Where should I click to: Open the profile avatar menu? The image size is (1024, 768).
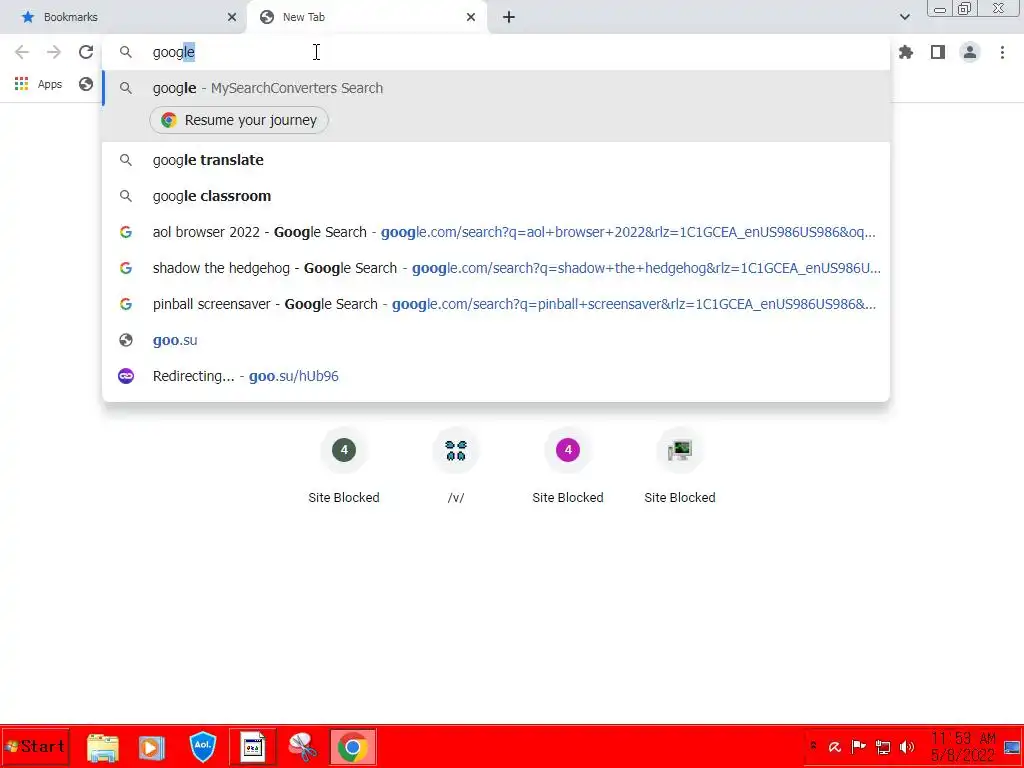click(x=970, y=52)
